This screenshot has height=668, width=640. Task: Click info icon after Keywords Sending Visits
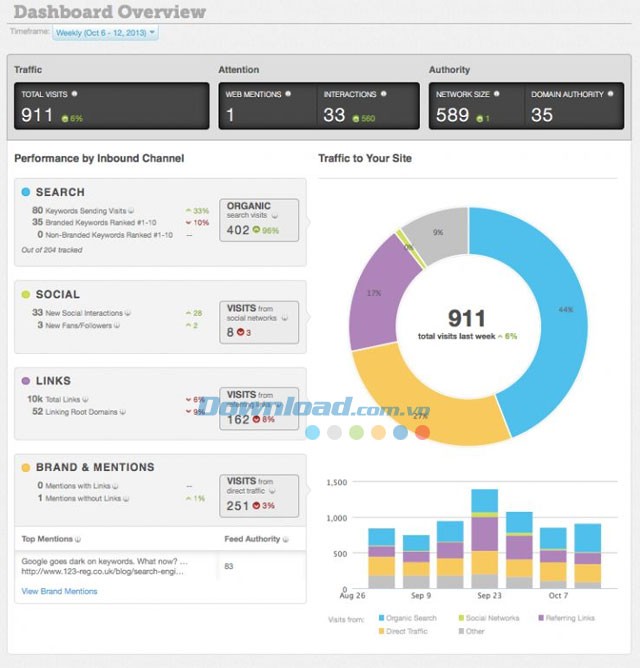point(131,211)
